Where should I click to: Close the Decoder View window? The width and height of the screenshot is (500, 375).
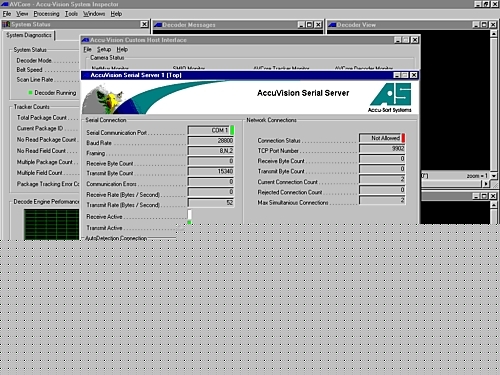click(493, 25)
